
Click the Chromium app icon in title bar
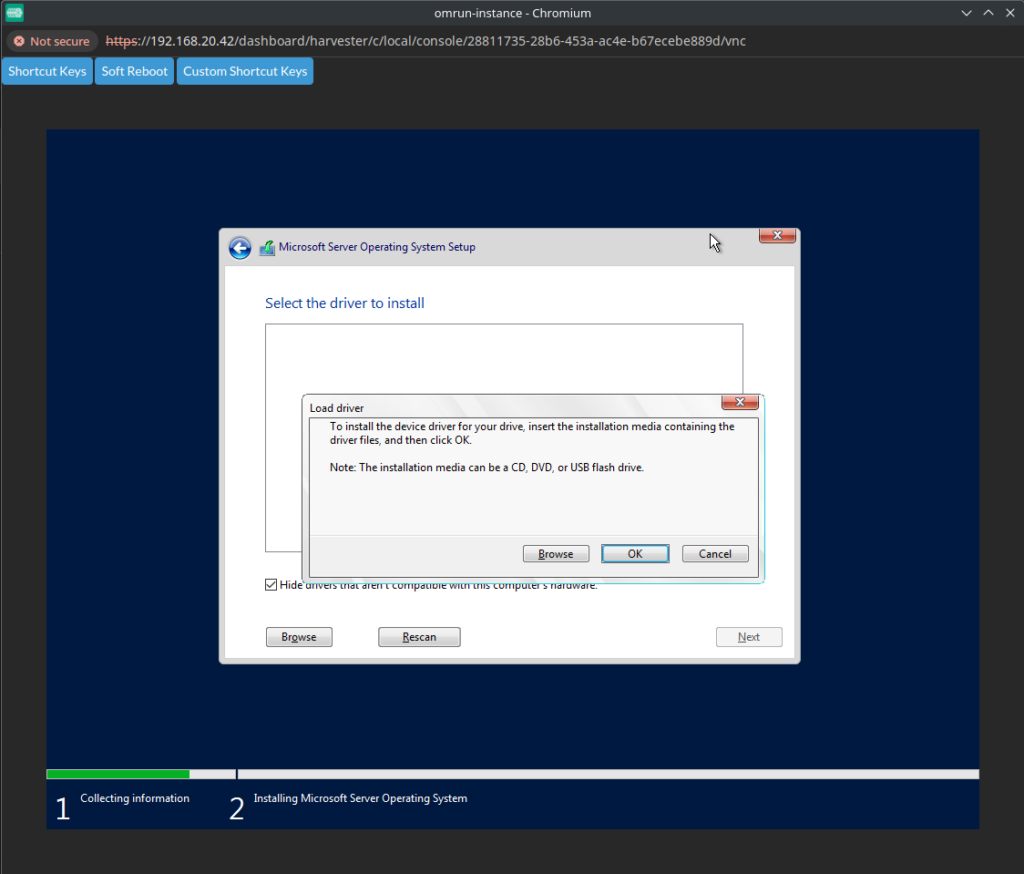tap(14, 12)
